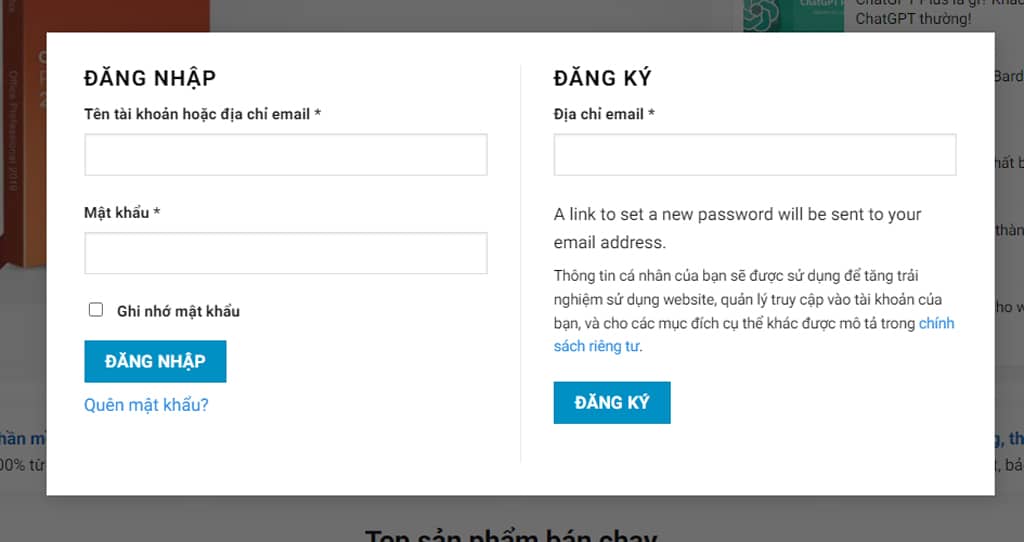
Task: Open the Quên mật khẩu? link
Action: pos(146,405)
